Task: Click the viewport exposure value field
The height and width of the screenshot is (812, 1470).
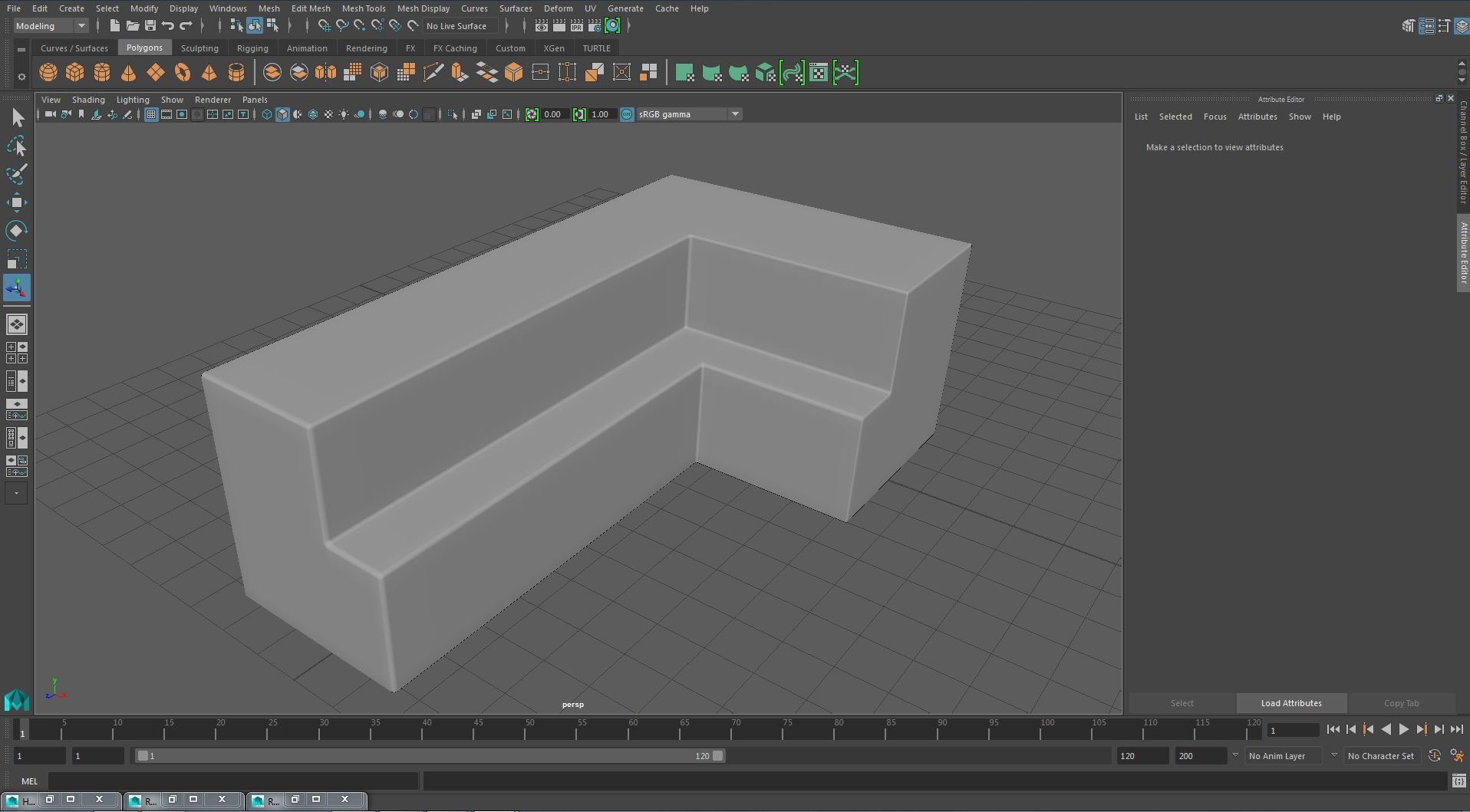Action: pos(554,114)
